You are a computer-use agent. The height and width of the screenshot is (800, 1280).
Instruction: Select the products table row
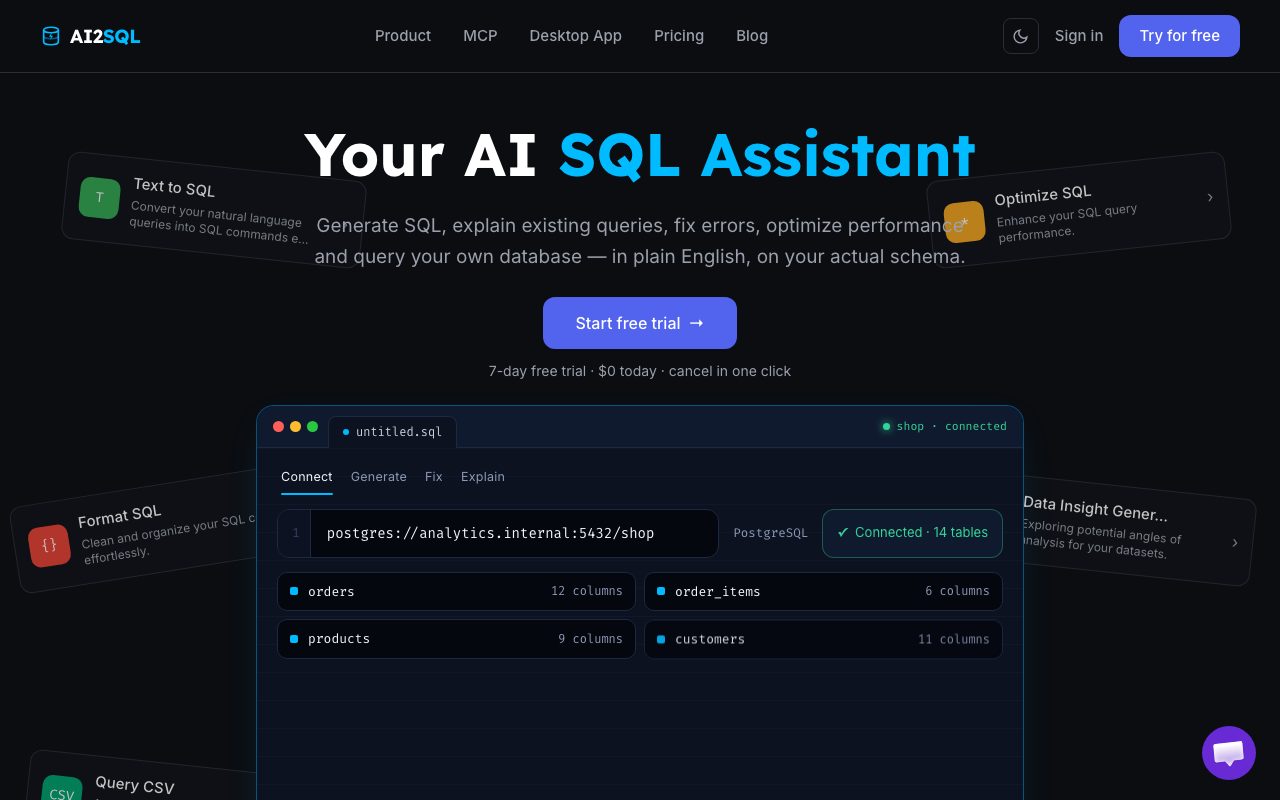[x=456, y=639]
